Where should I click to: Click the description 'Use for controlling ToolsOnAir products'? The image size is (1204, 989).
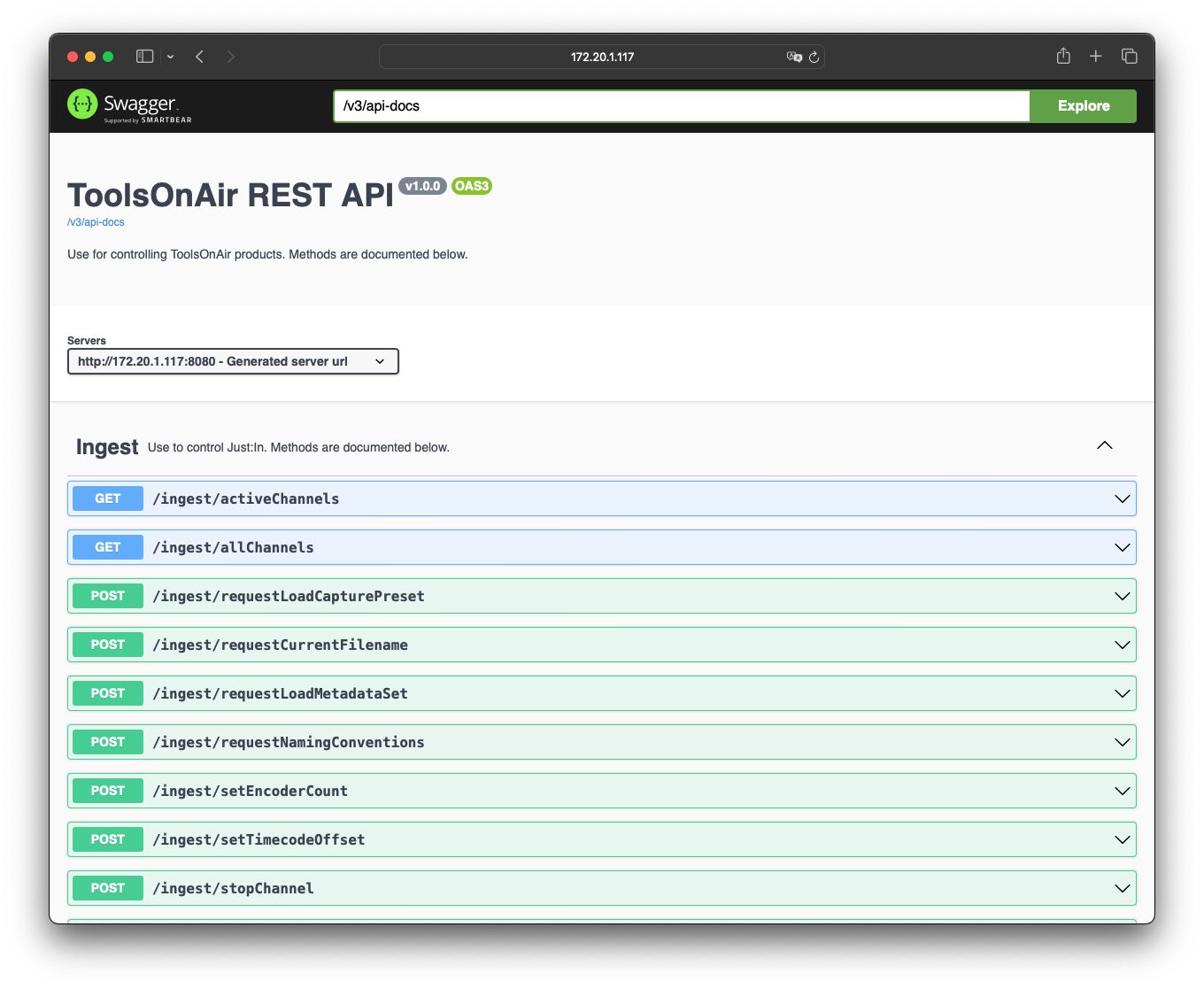267,254
